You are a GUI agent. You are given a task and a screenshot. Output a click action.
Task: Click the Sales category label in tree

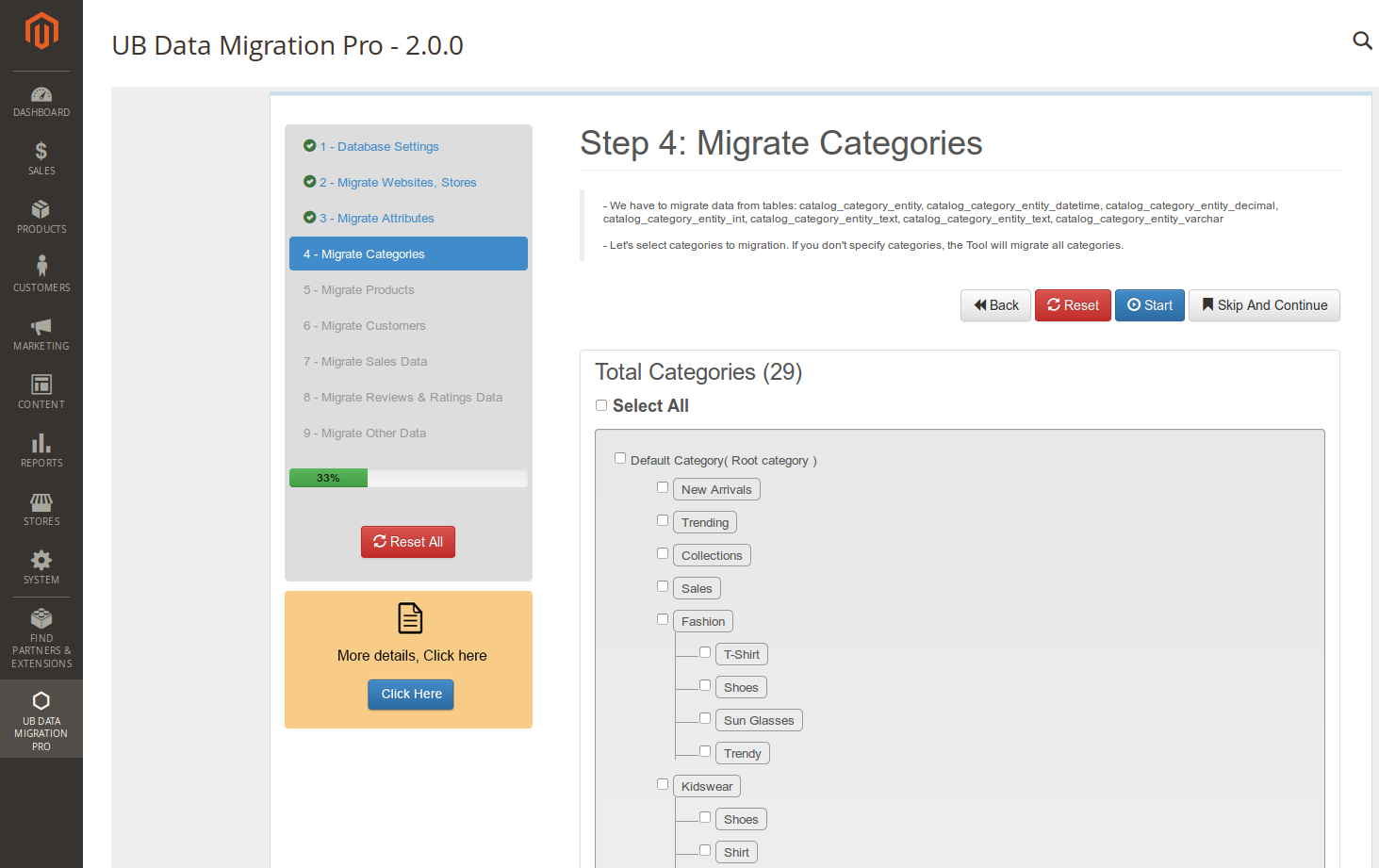(x=697, y=588)
